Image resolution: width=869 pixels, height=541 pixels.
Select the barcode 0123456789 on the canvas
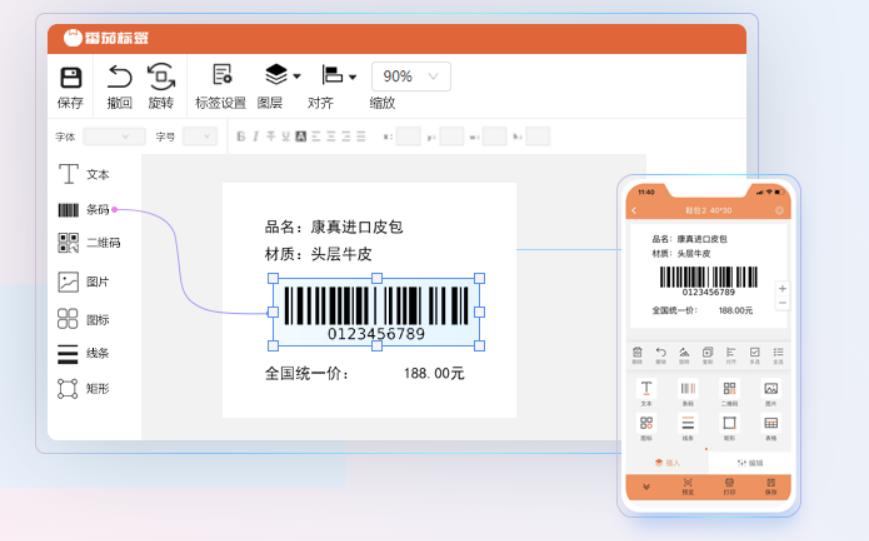[x=376, y=311]
